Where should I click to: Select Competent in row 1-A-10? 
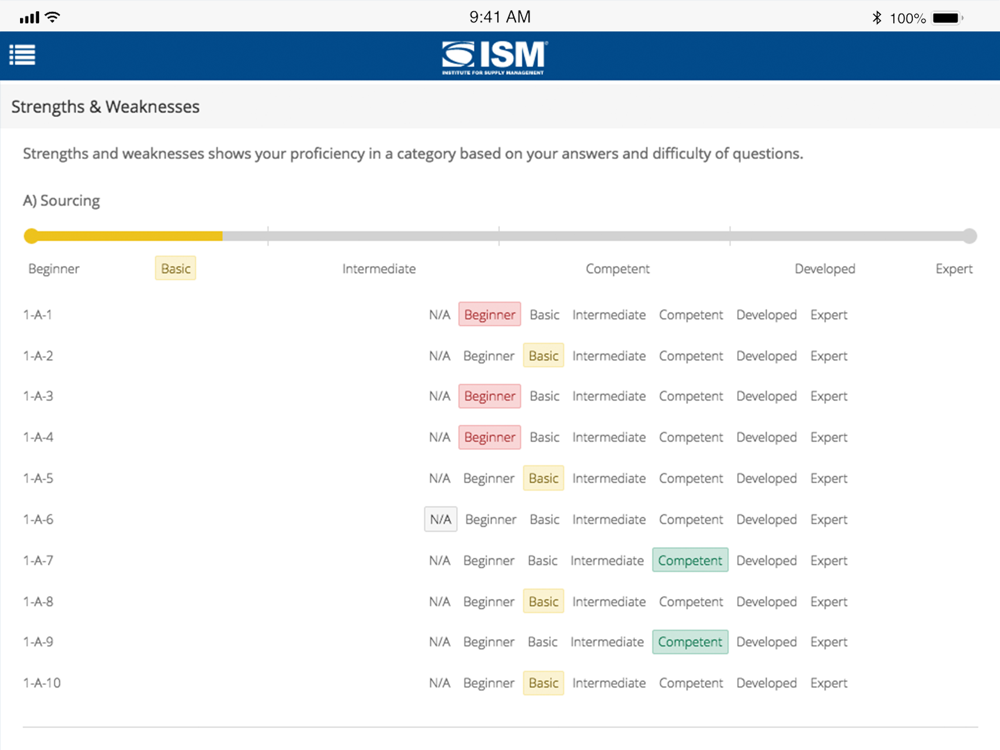[691, 682]
